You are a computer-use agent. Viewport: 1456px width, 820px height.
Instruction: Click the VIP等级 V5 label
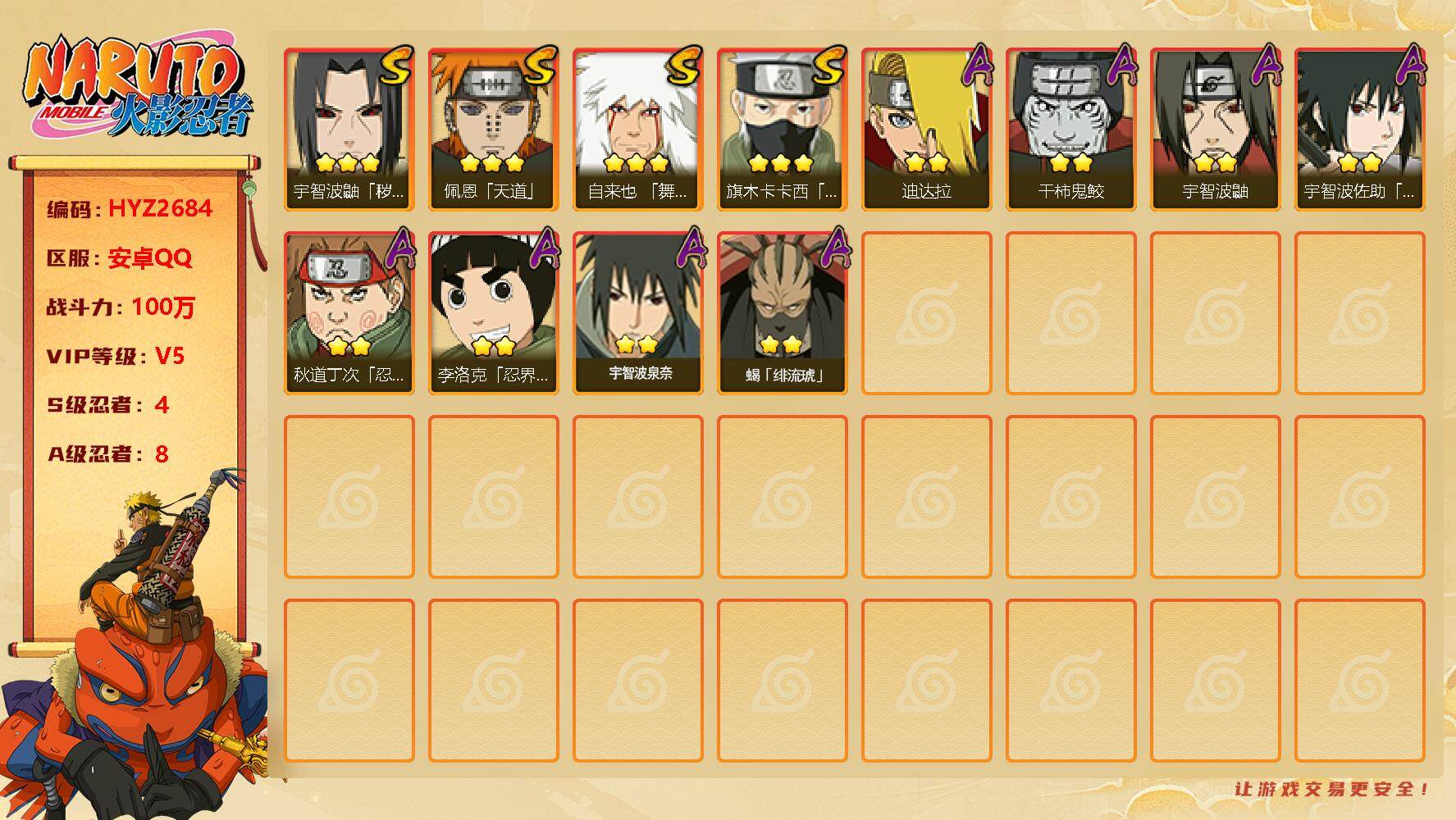[x=116, y=357]
